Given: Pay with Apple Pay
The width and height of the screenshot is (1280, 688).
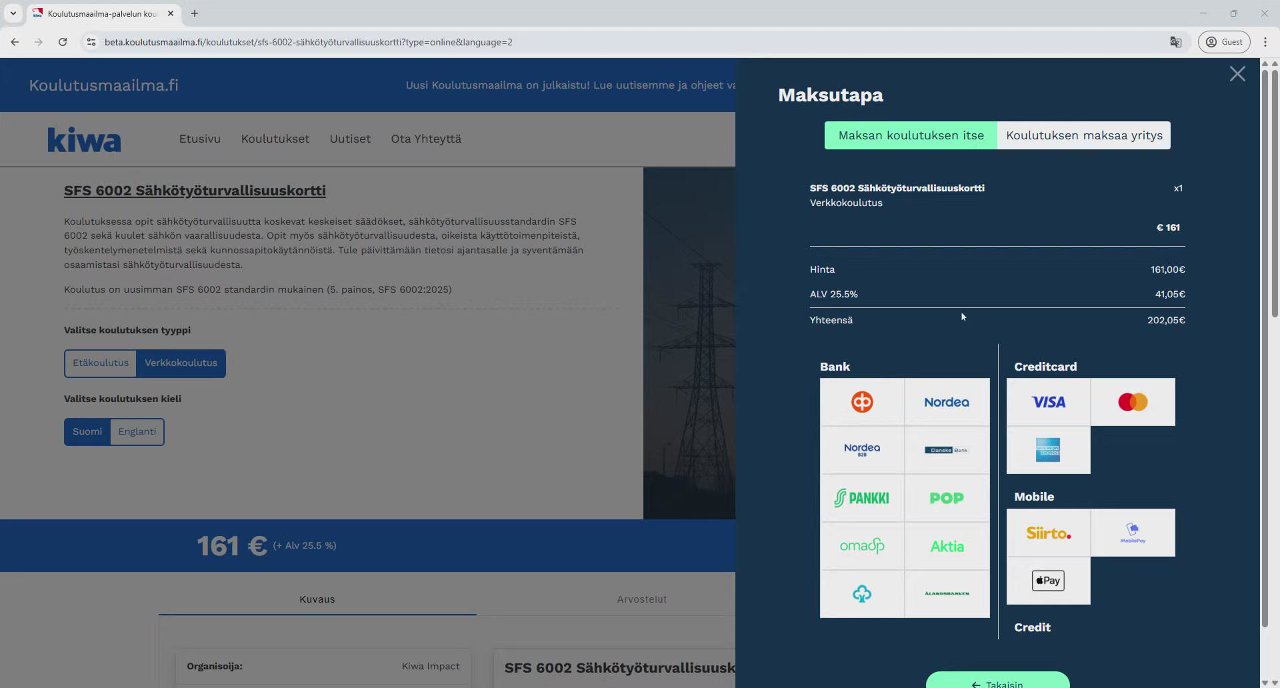Looking at the screenshot, I should [1048, 581].
